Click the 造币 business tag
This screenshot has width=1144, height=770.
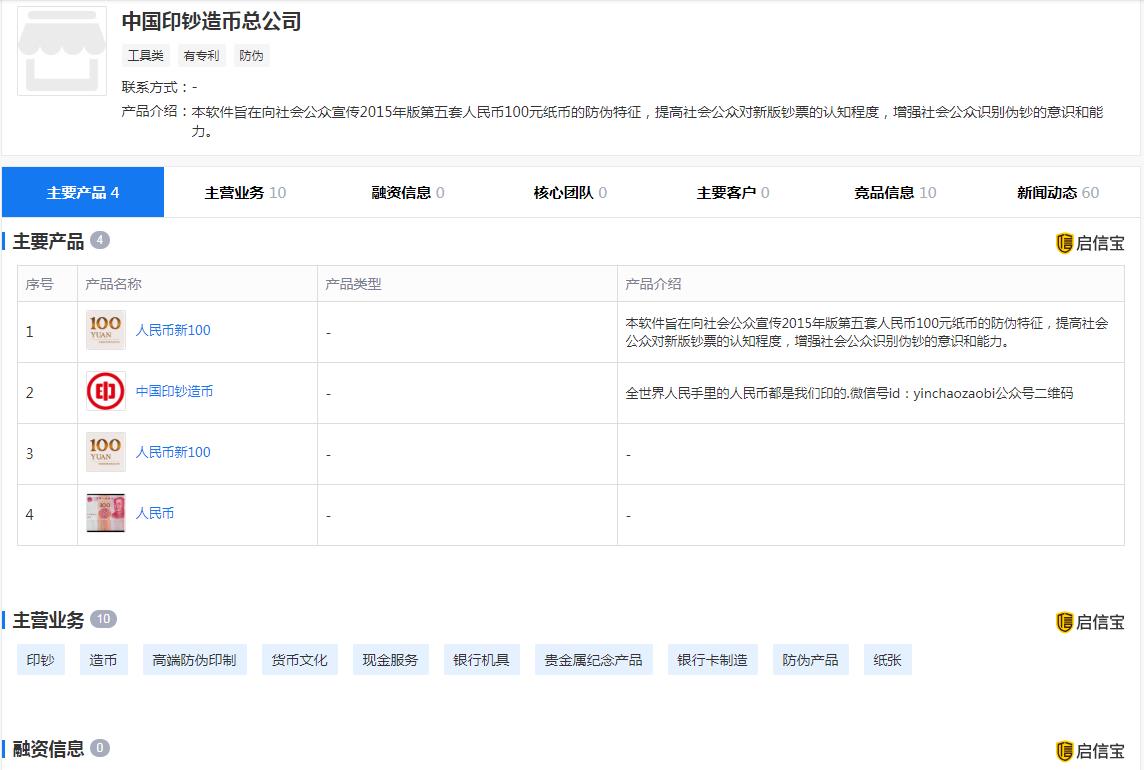104,660
